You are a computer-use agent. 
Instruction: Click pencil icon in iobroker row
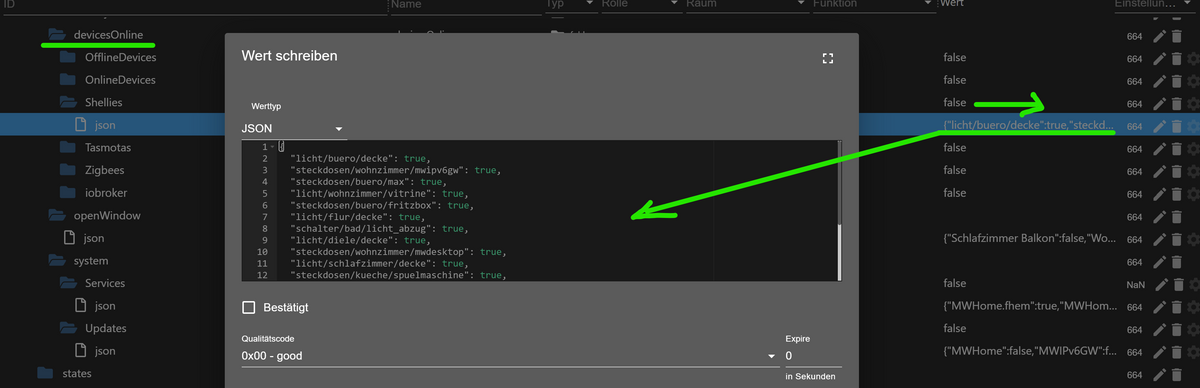1159,193
